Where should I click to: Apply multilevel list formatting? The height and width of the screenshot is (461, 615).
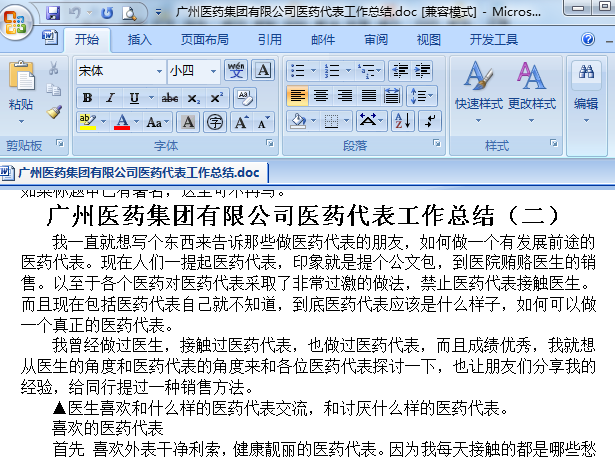pos(369,71)
